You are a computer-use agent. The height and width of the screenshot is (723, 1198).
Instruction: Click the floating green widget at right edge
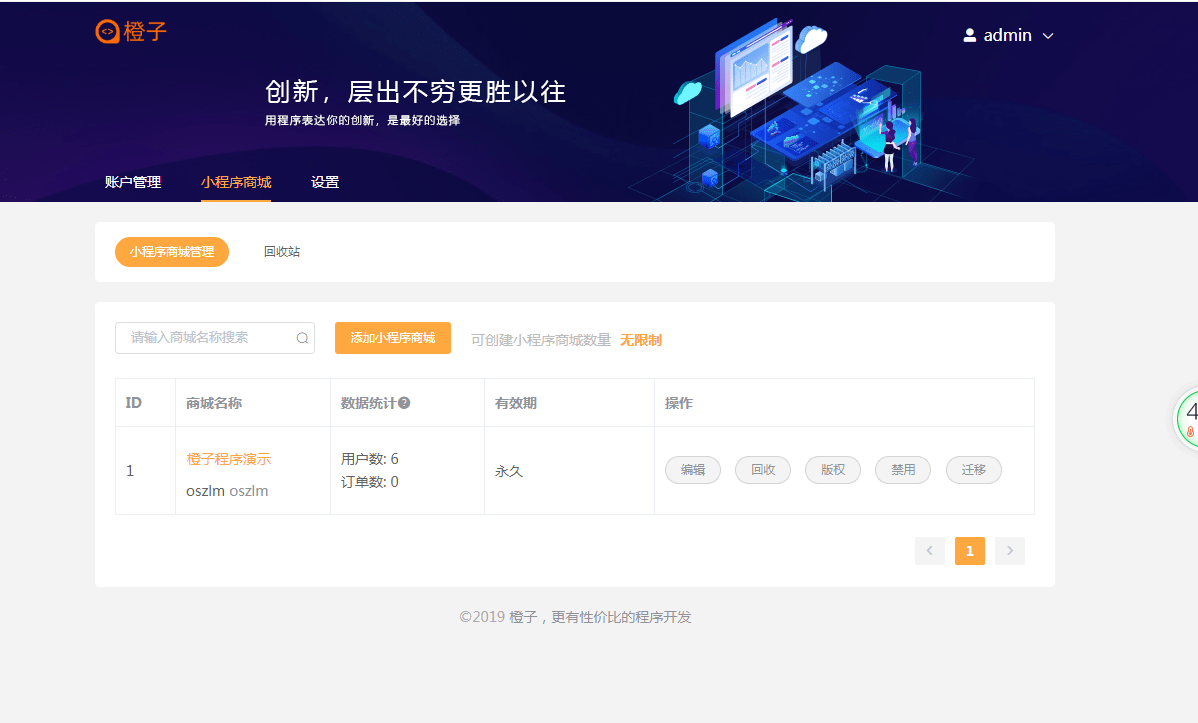1187,418
